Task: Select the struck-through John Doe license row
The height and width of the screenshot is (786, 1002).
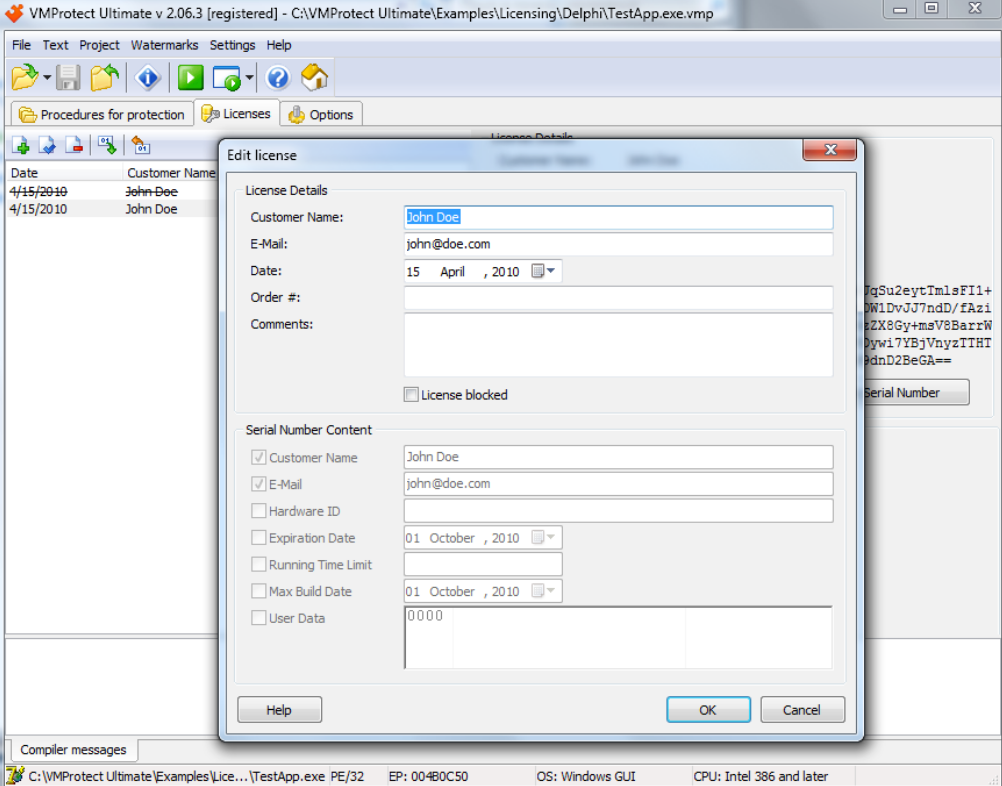Action: point(112,191)
